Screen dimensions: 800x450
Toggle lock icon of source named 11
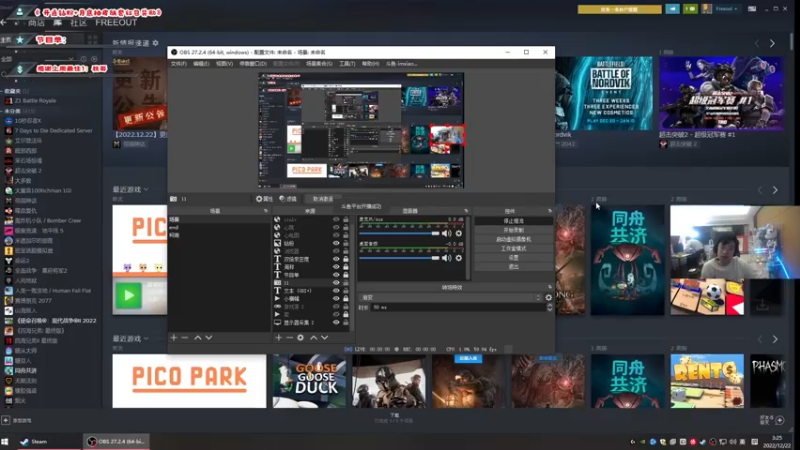tap(346, 283)
